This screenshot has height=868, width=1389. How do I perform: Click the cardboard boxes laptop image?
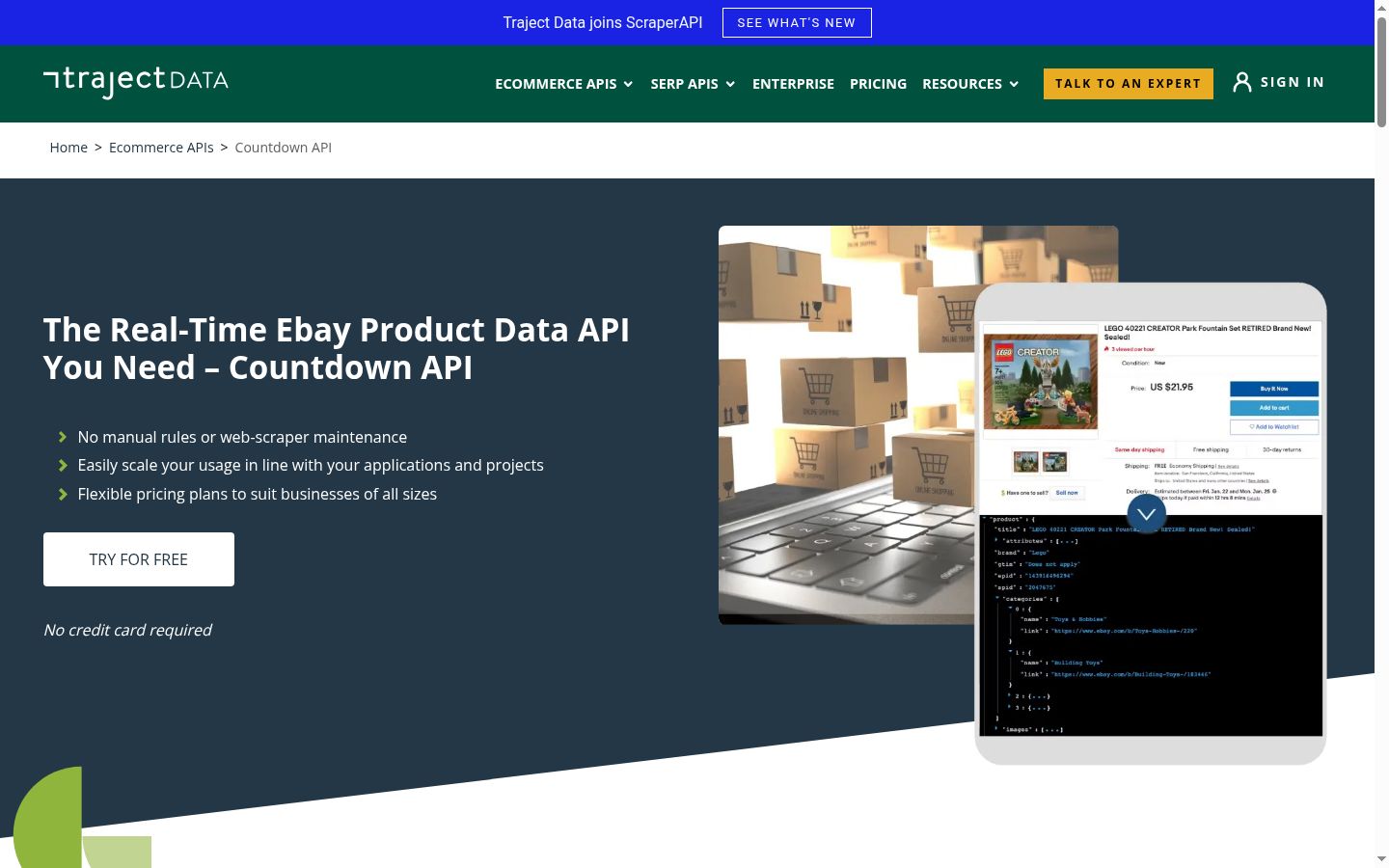point(846,424)
